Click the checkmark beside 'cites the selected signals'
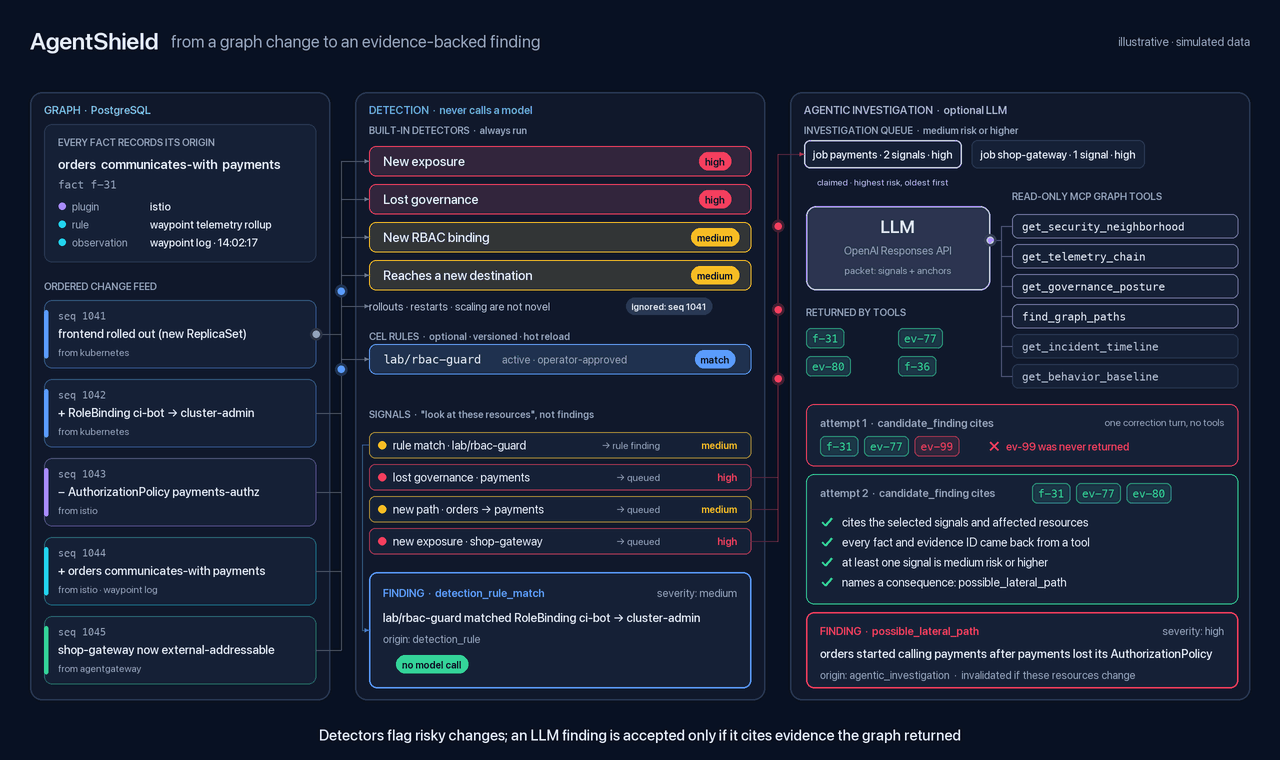 827,522
